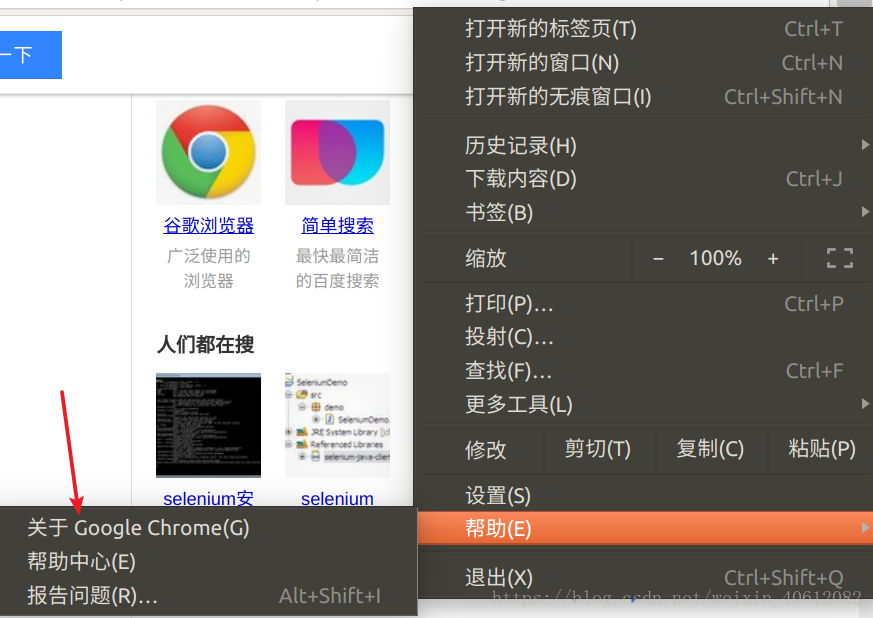The width and height of the screenshot is (873, 618).
Task: Click the SeleniumDemo project tree thumbnail
Action: 337,425
